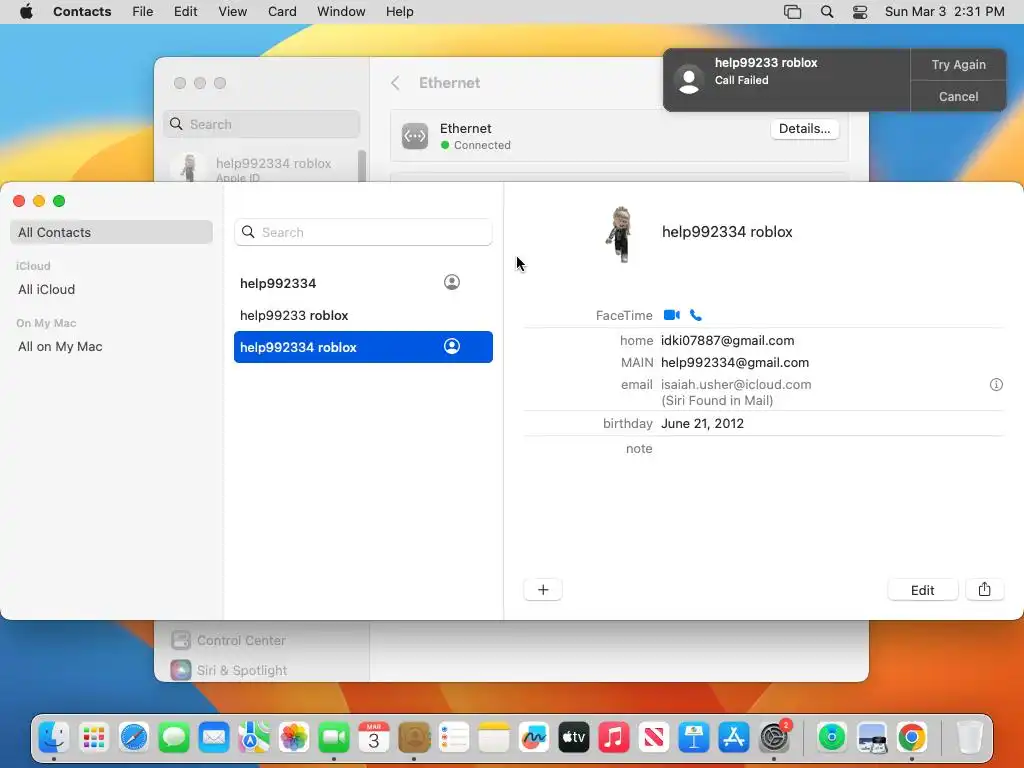Screen dimensions: 1024x768
Task: Open Keynote from the Dock
Action: click(694, 737)
